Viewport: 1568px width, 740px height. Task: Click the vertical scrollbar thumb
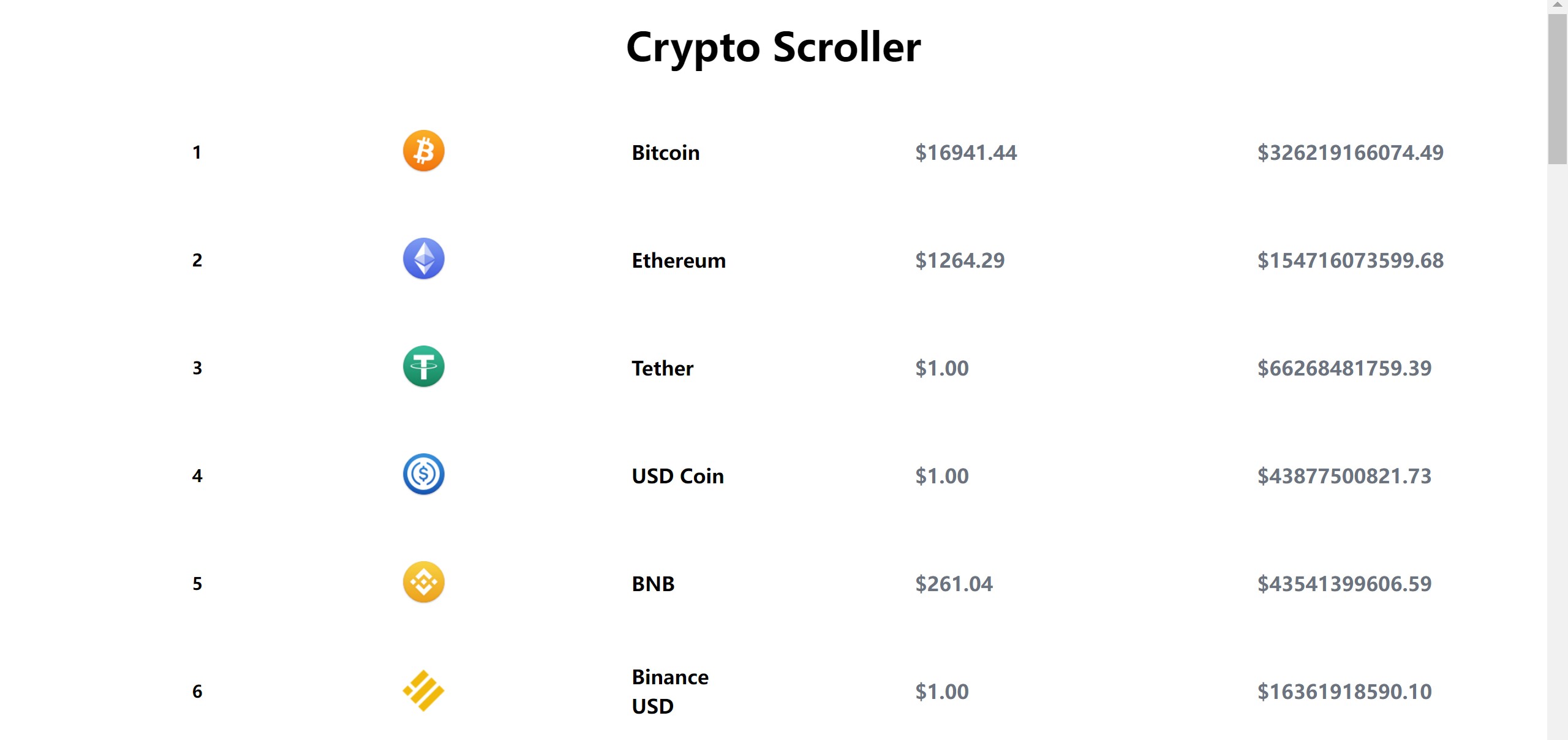[x=1557, y=89]
